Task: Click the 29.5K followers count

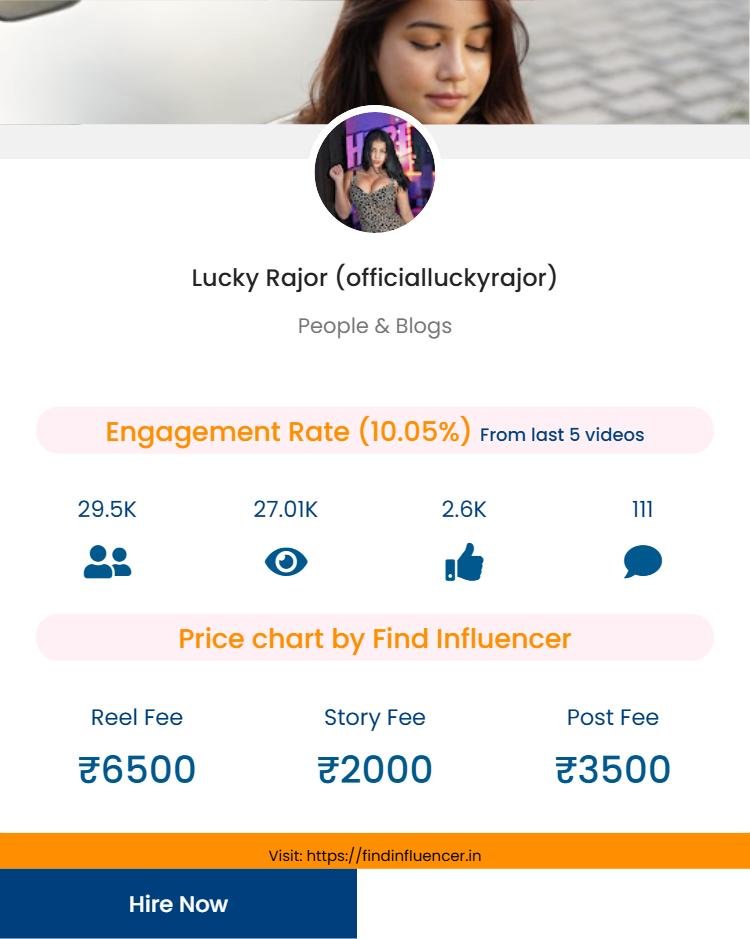Action: pyautogui.click(x=107, y=510)
